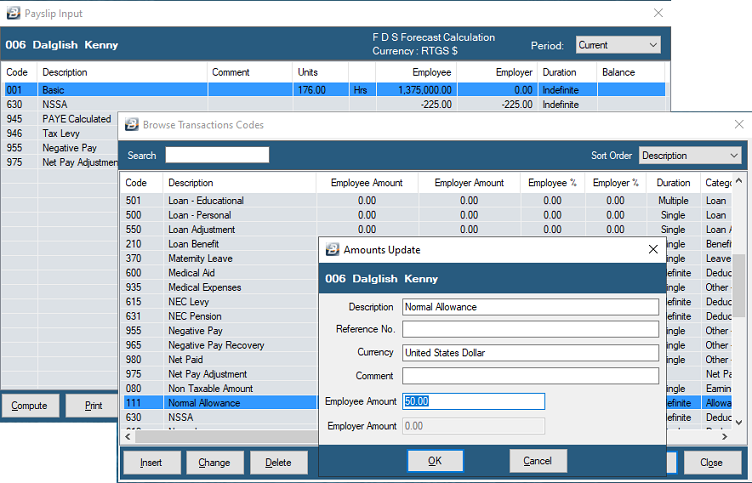This screenshot has height=483, width=752.
Task: Select the Medical Expenses transaction code
Action: pos(221,287)
